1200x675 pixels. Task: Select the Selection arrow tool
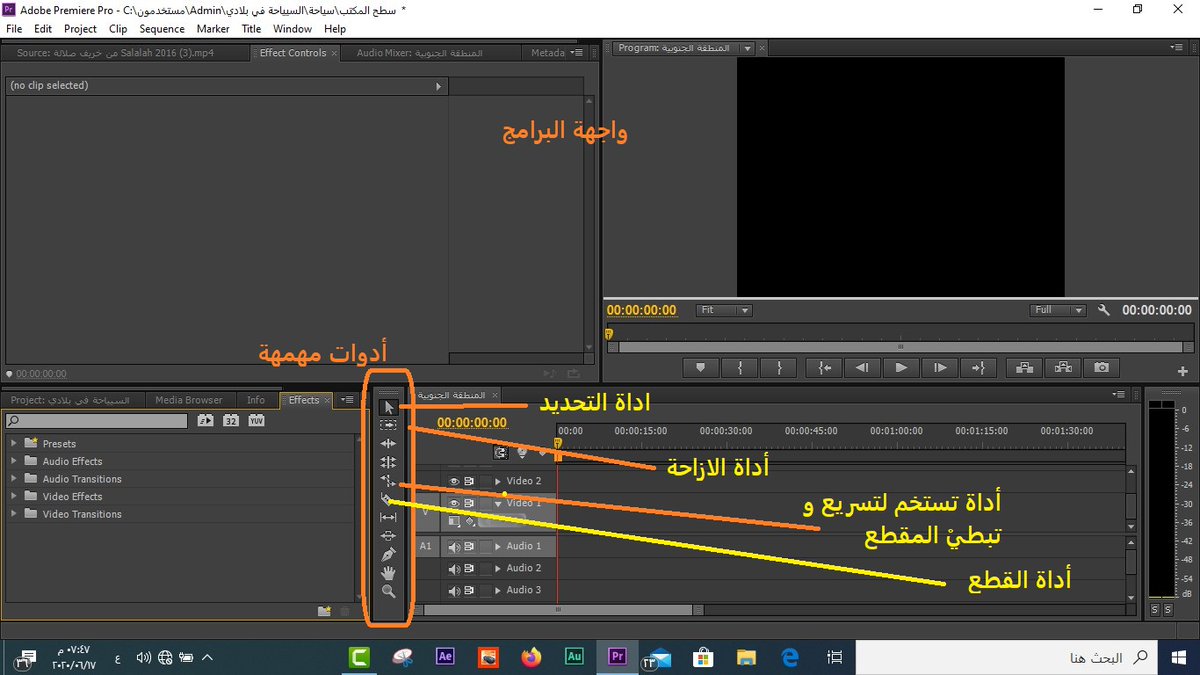click(x=388, y=407)
